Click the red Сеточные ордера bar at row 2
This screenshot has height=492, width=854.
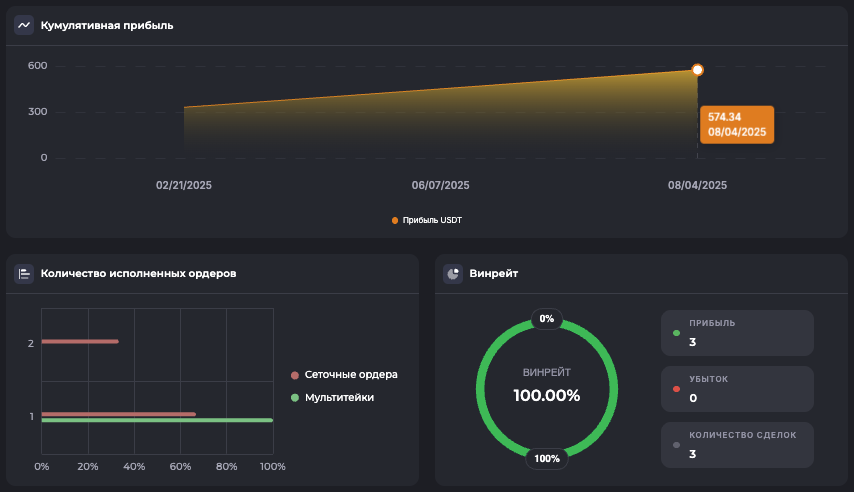tap(80, 342)
